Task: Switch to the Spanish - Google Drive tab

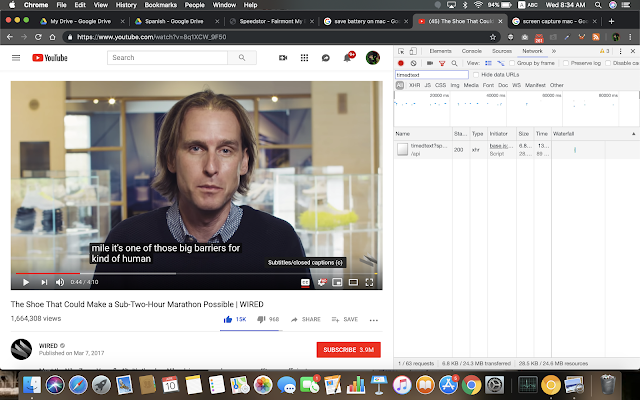Action: click(x=174, y=21)
